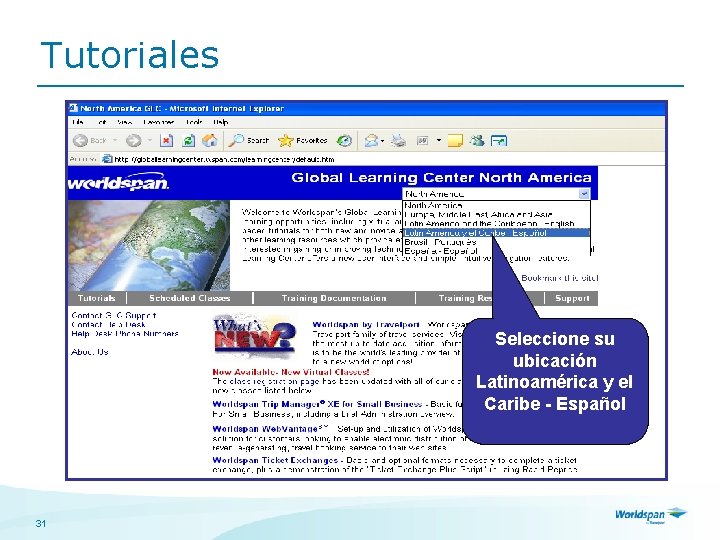
Task: Open the dropdown arrow beside the Edit icon
Action: click(x=439, y=140)
